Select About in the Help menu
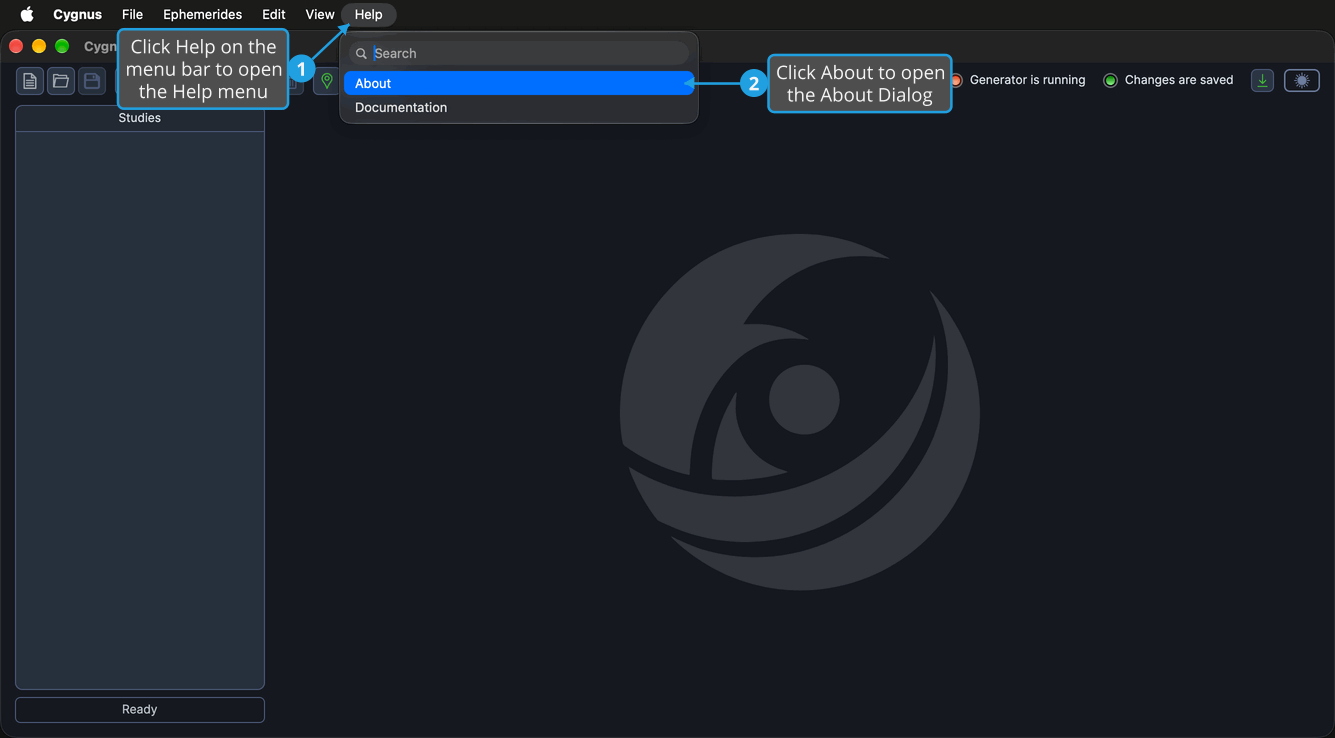This screenshot has width=1335, height=738. click(519, 83)
